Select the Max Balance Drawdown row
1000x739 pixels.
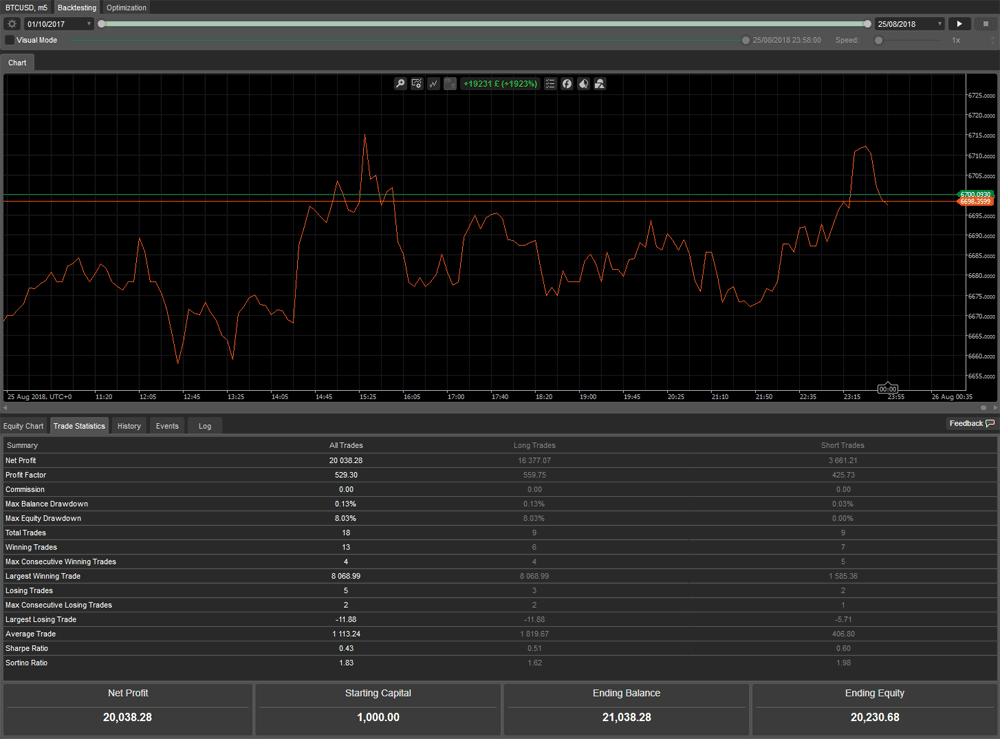point(500,504)
